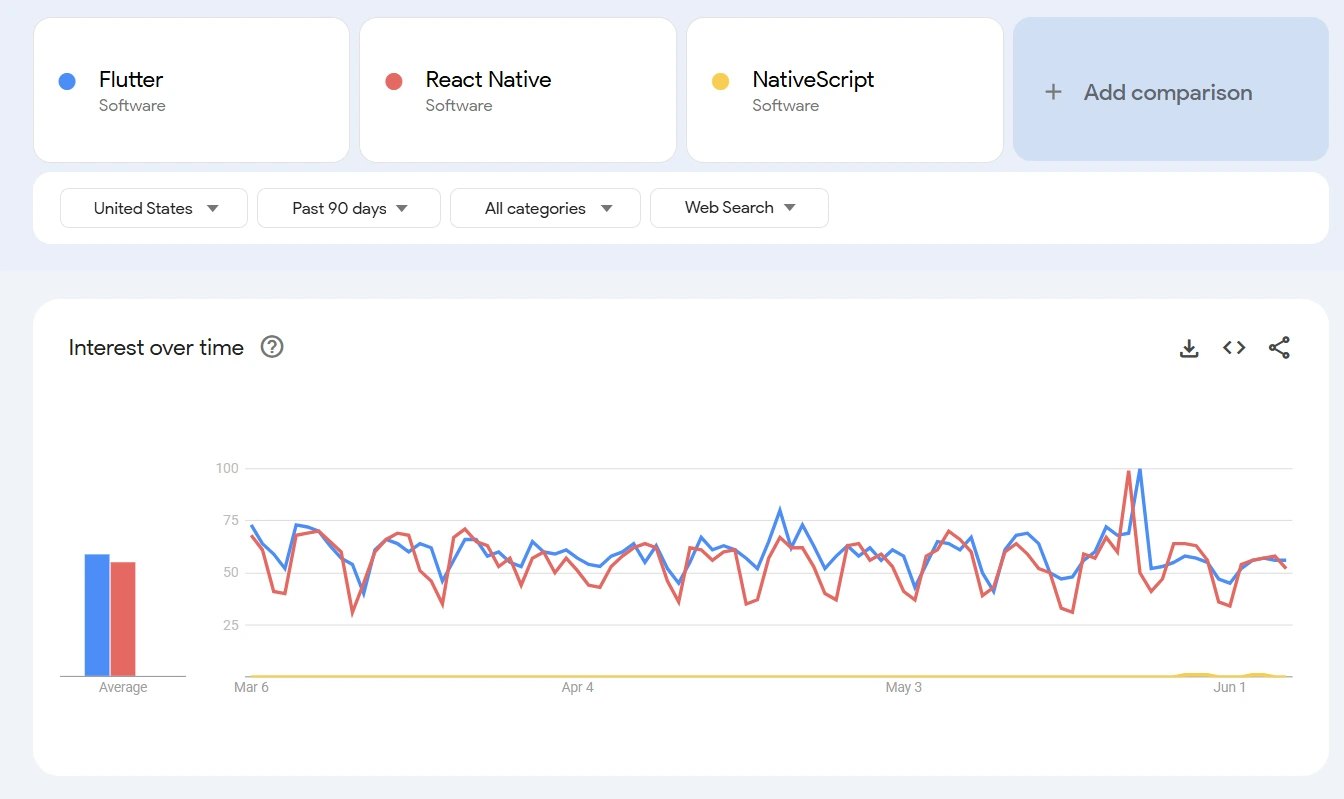Click the 100 y-axis value
This screenshot has width=1344, height=799.
click(x=227, y=468)
